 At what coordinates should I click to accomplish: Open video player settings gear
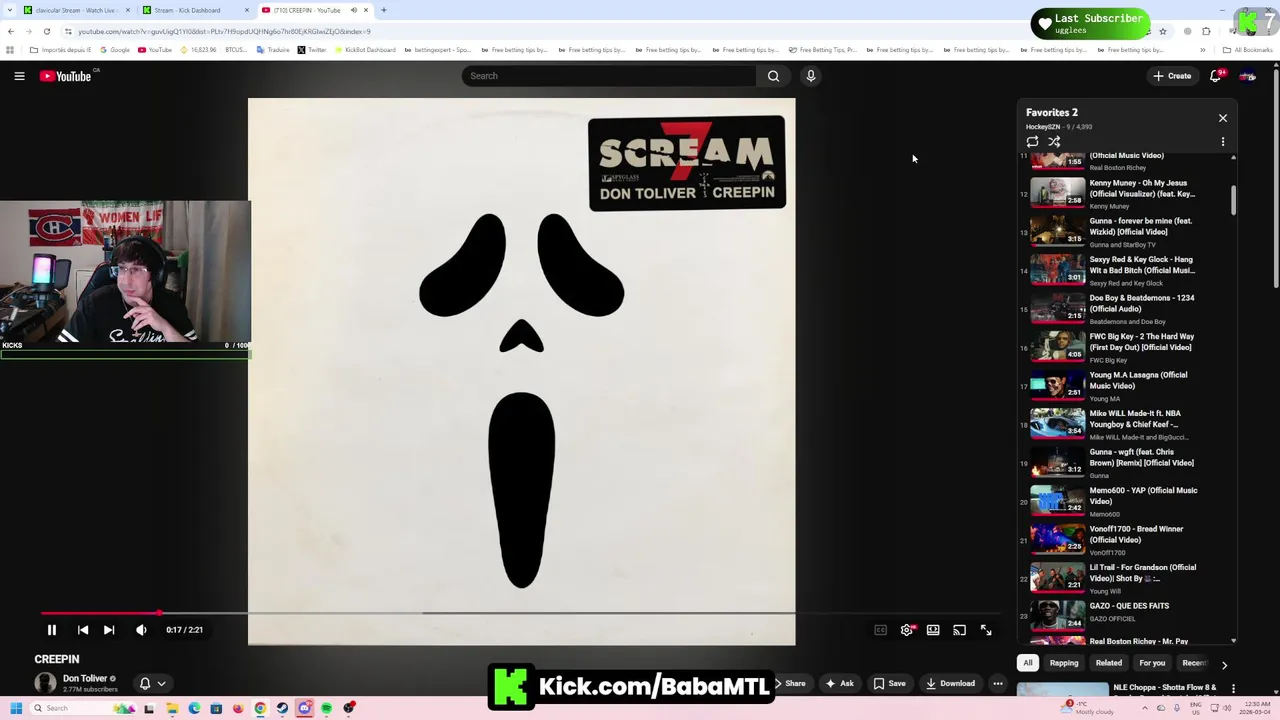tap(907, 630)
